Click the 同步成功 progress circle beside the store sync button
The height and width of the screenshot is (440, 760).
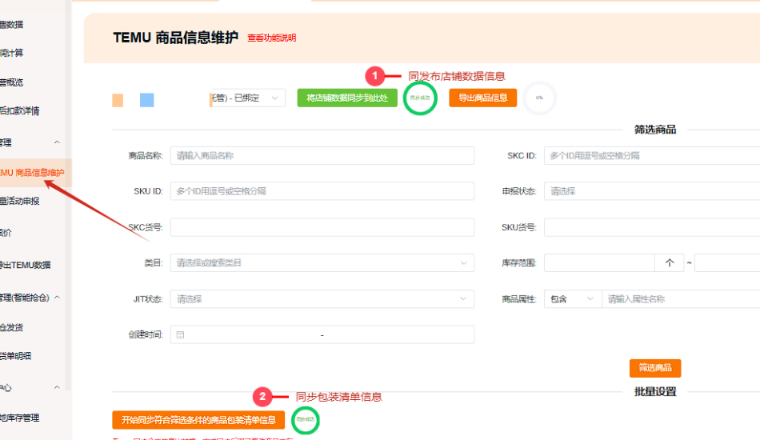(420, 98)
